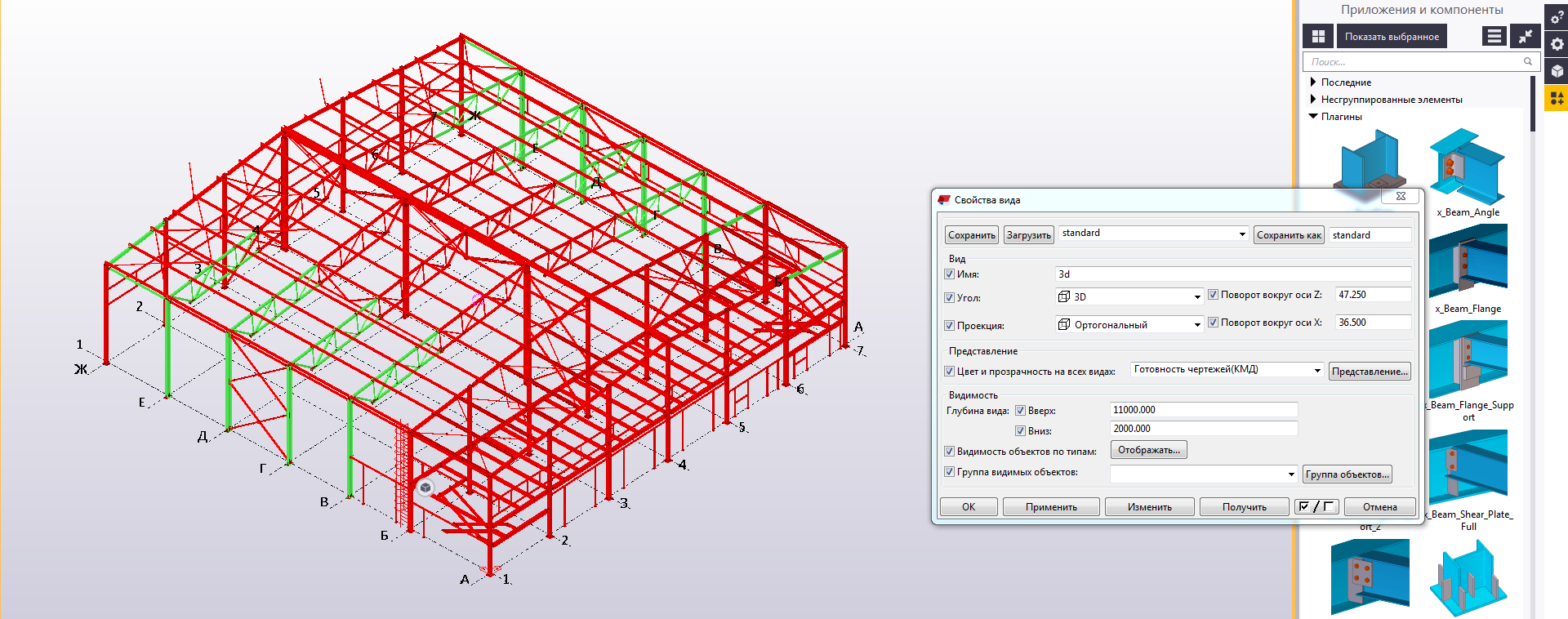
Task: Open the gear settings side panel icon
Action: click(1557, 44)
